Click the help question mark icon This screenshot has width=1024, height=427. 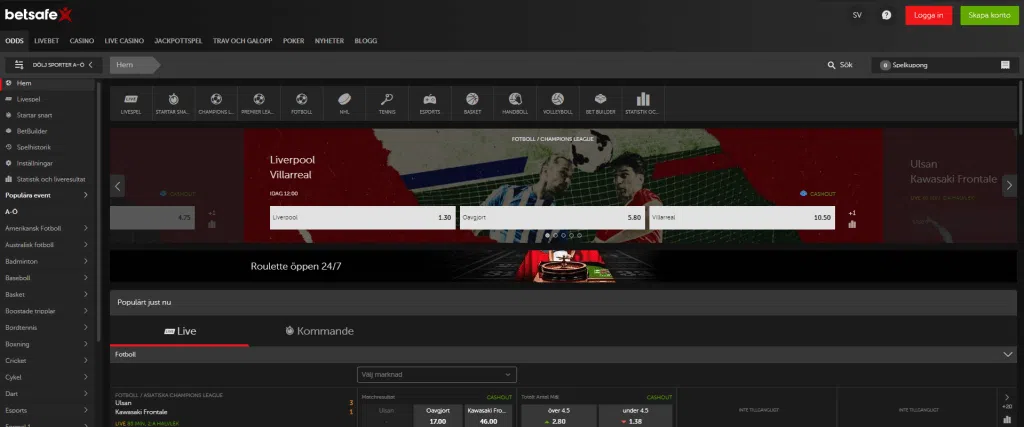pos(886,15)
